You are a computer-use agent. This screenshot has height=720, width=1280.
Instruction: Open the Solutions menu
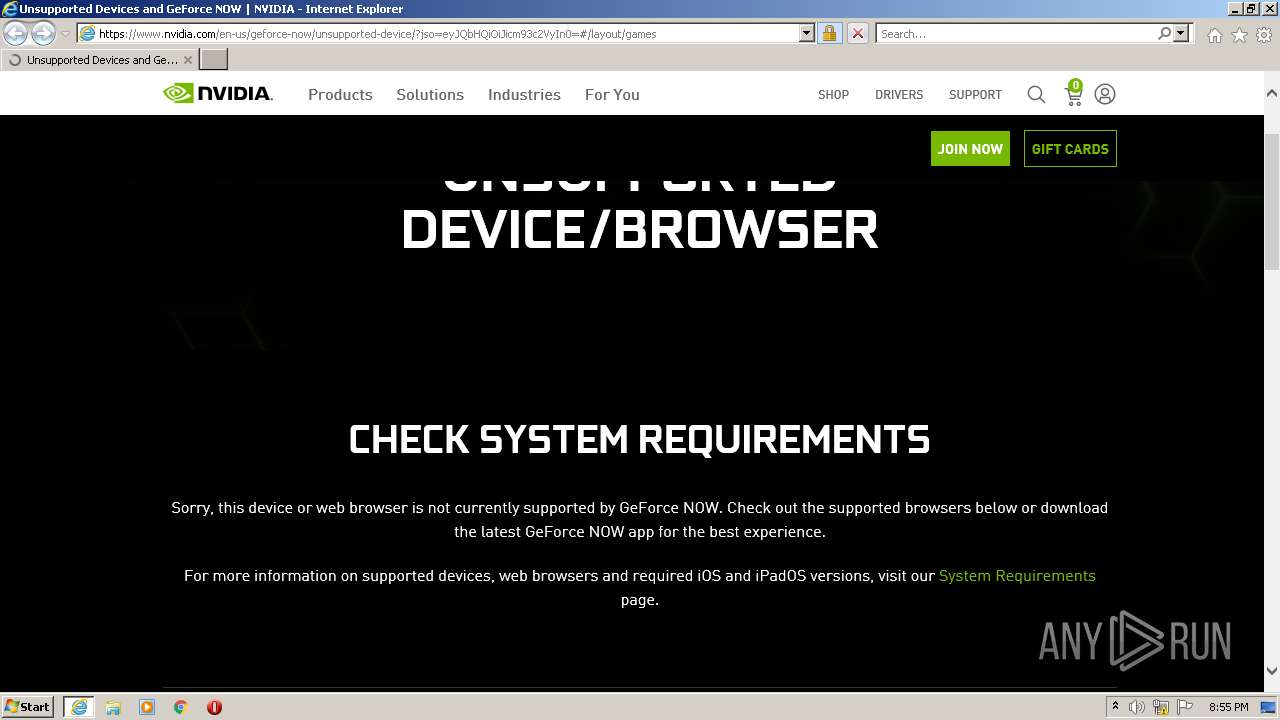pos(430,94)
